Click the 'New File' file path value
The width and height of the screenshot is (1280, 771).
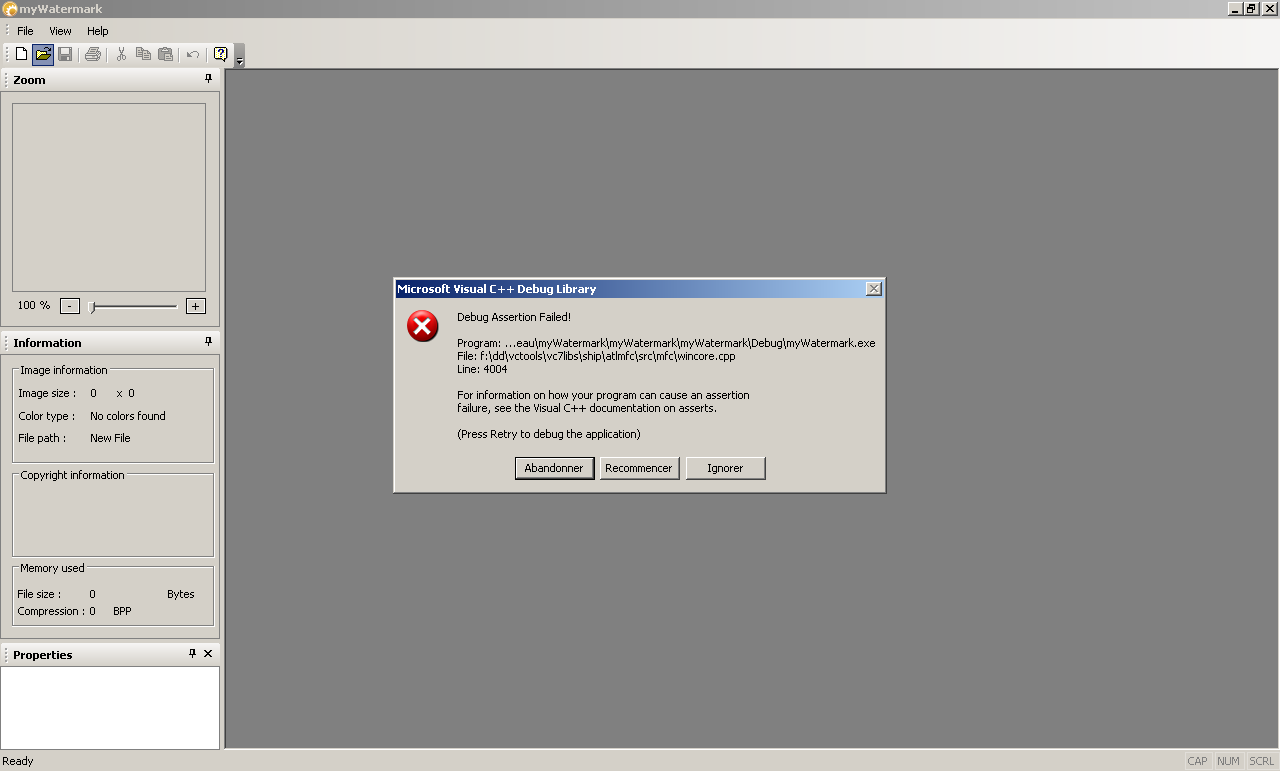110,438
